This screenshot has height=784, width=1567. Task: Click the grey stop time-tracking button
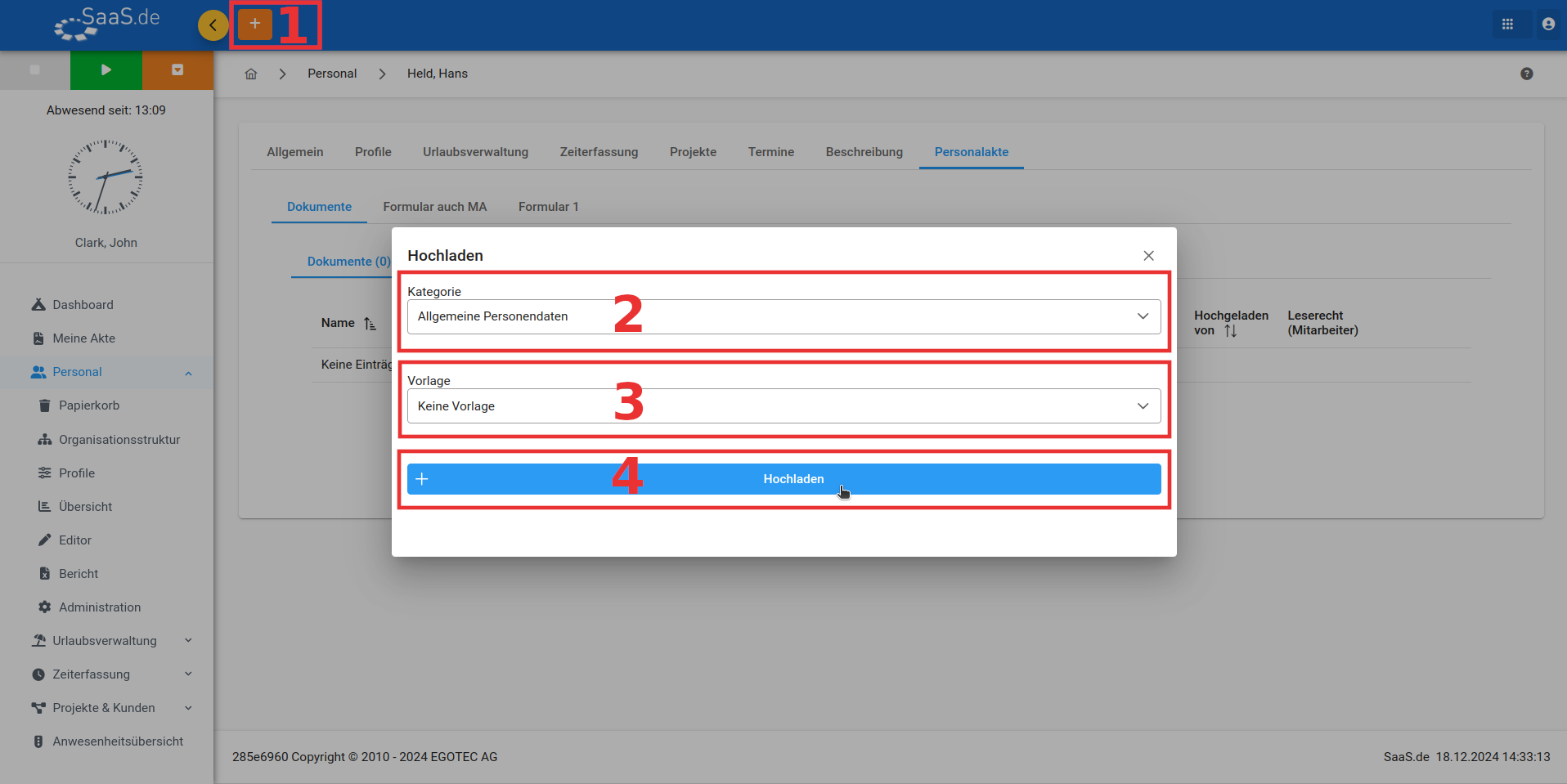pos(35,69)
